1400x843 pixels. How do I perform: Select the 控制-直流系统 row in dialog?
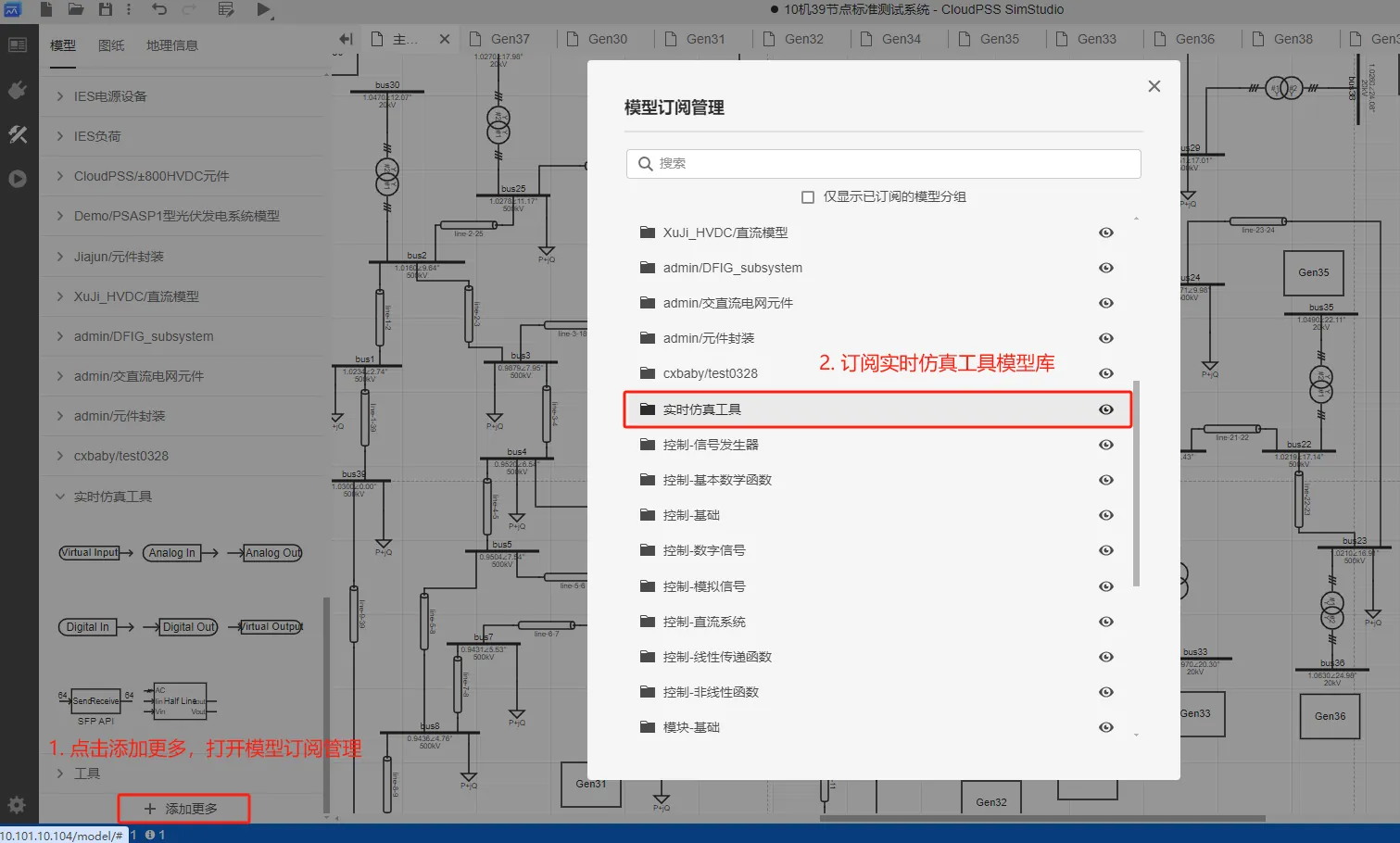click(x=878, y=622)
